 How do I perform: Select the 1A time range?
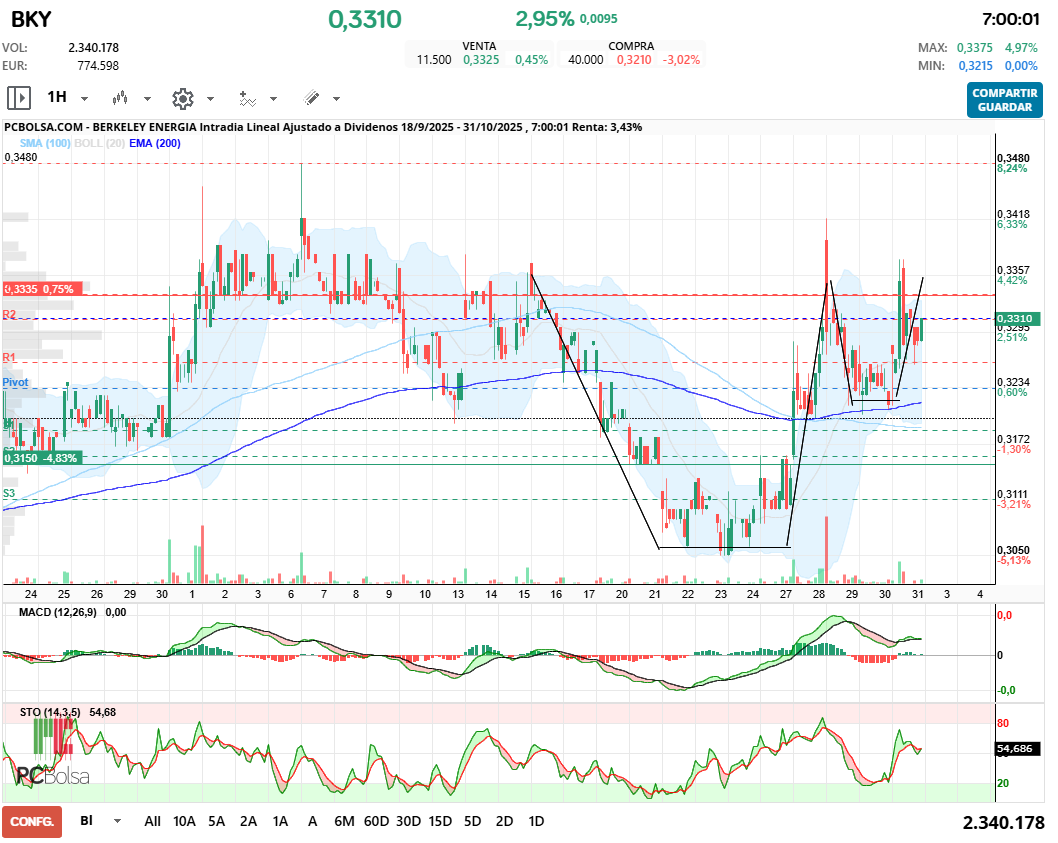(280, 821)
